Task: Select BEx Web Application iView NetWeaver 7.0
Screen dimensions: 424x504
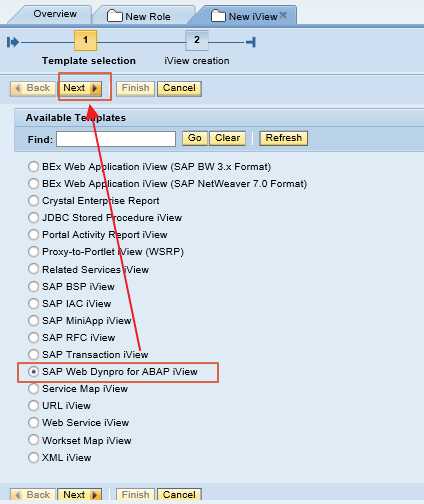Action: tap(33, 183)
